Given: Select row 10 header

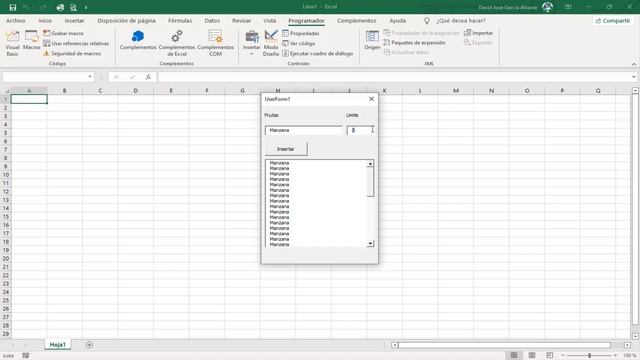Looking at the screenshot, I should [x=6, y=175].
